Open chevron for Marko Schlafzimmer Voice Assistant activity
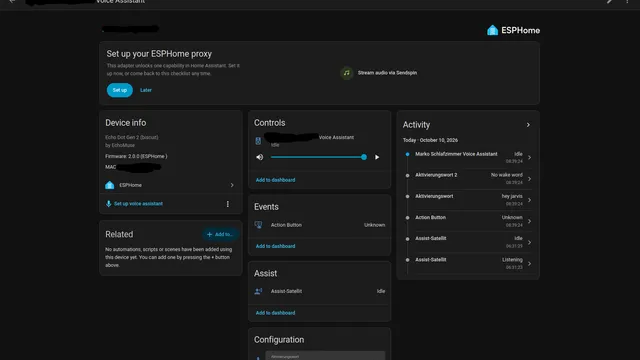The image size is (640, 360). [x=529, y=158]
